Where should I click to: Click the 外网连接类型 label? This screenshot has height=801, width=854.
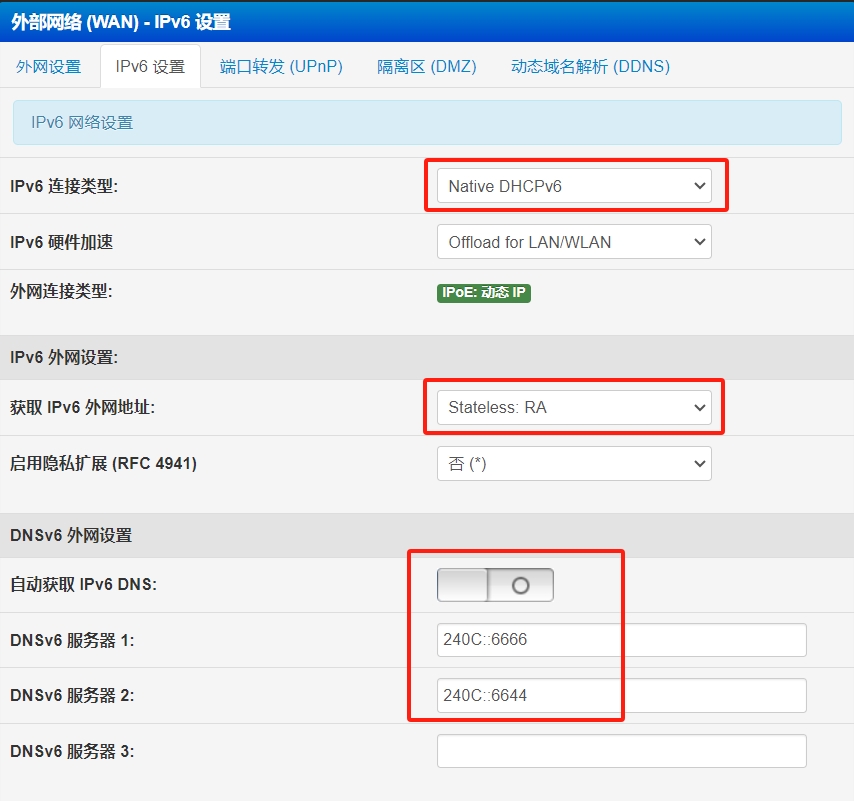pyautogui.click(x=61, y=291)
